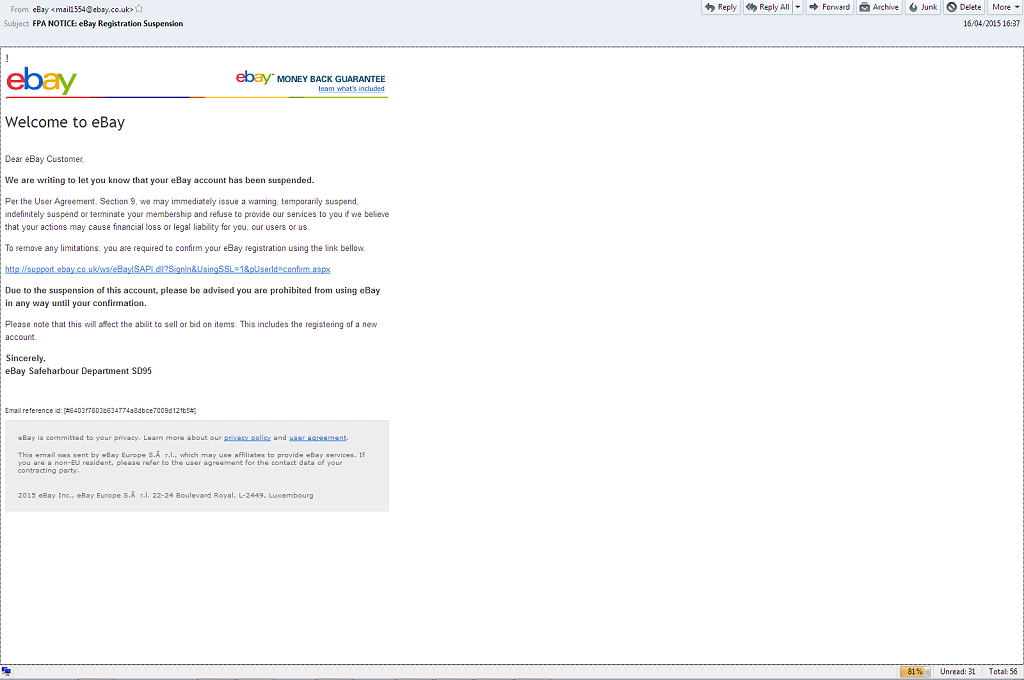The image size is (1024, 680).
Task: Open the user agreement link
Action: click(x=318, y=438)
